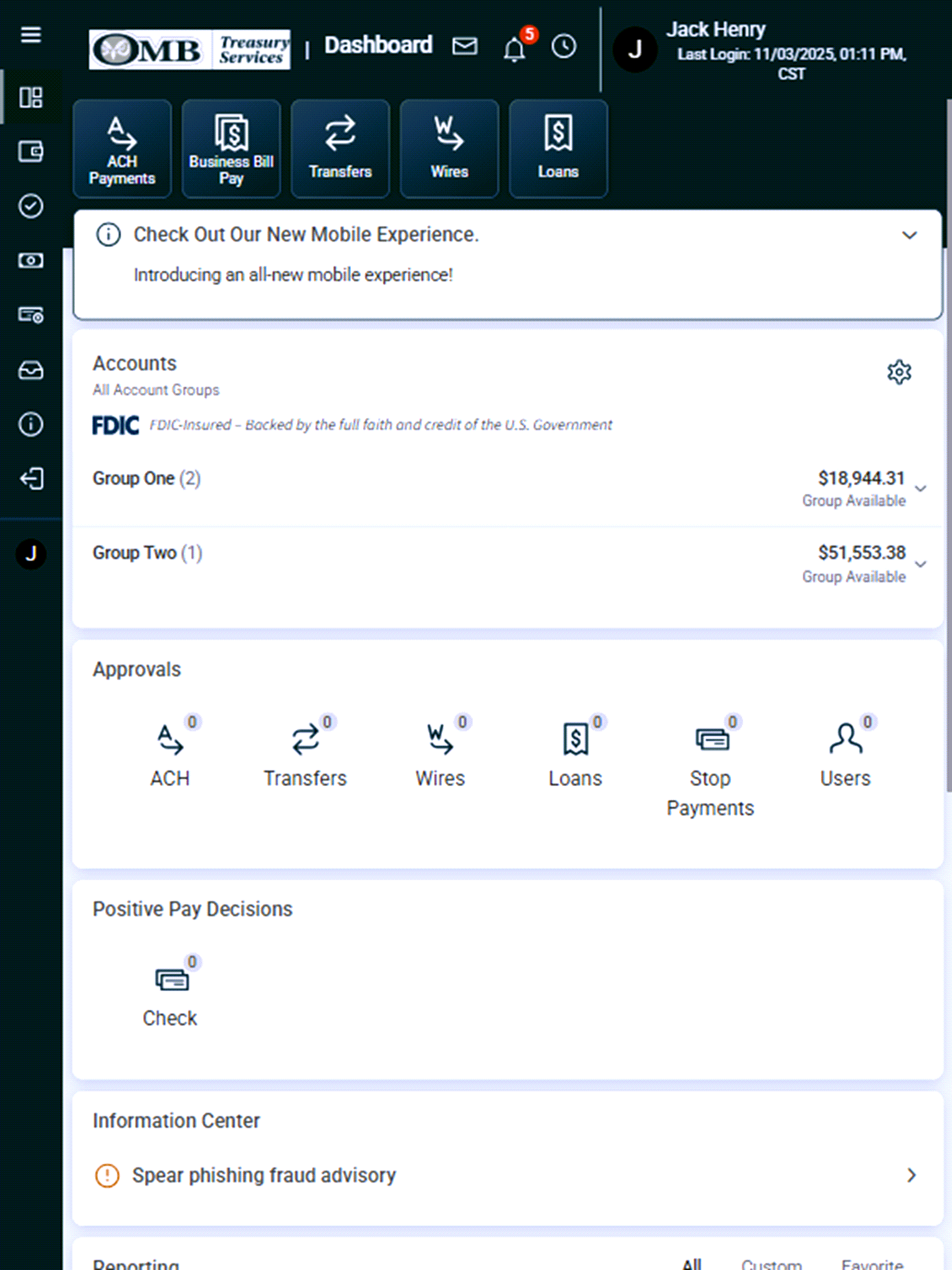This screenshot has width=952, height=1270.
Task: Collapse the mobile experience announcement
Action: click(910, 235)
